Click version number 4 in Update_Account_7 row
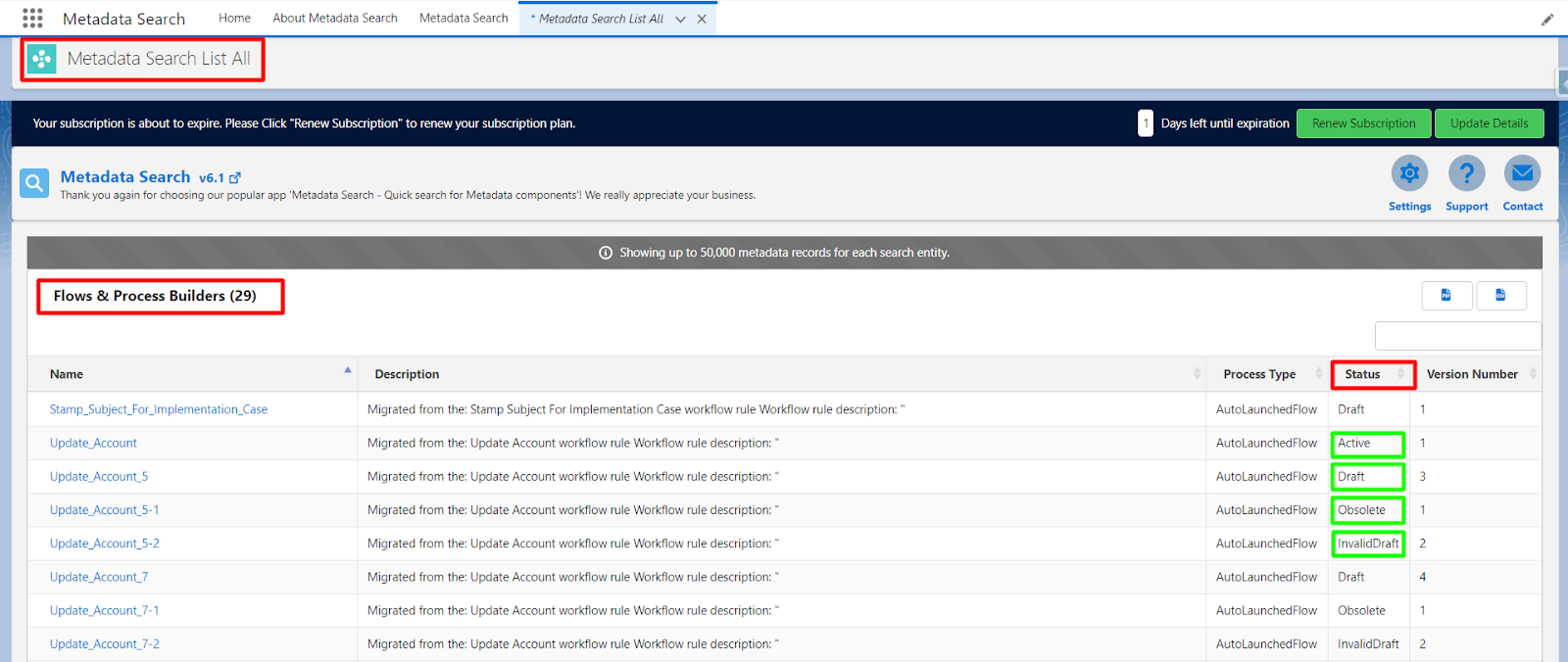The image size is (1568, 662). coord(1422,577)
